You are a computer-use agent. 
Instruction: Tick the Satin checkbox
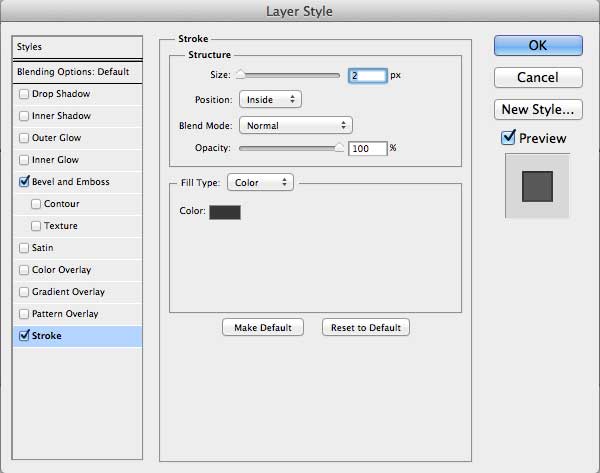pos(24,248)
